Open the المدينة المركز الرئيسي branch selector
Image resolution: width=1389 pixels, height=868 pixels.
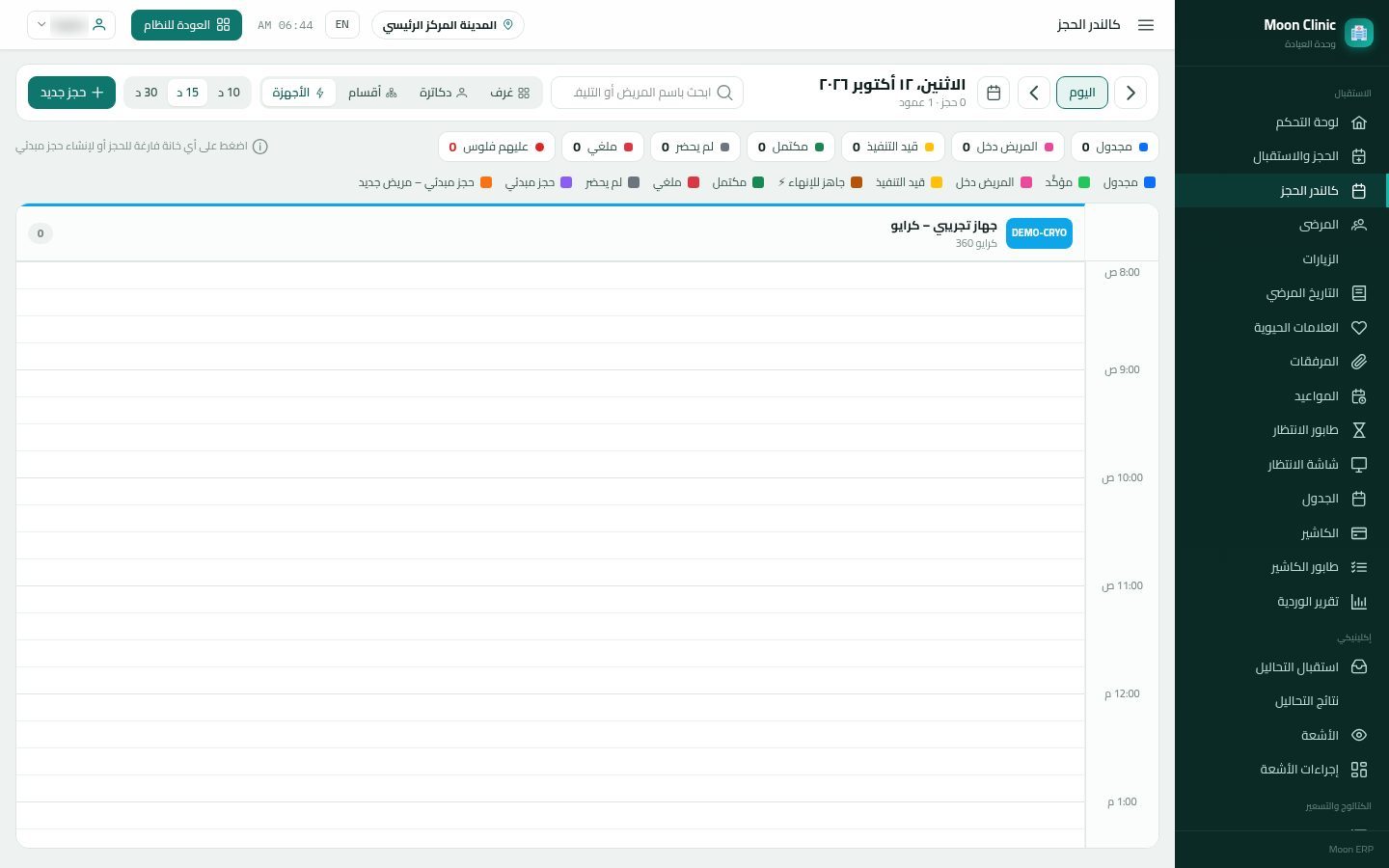coord(448,25)
